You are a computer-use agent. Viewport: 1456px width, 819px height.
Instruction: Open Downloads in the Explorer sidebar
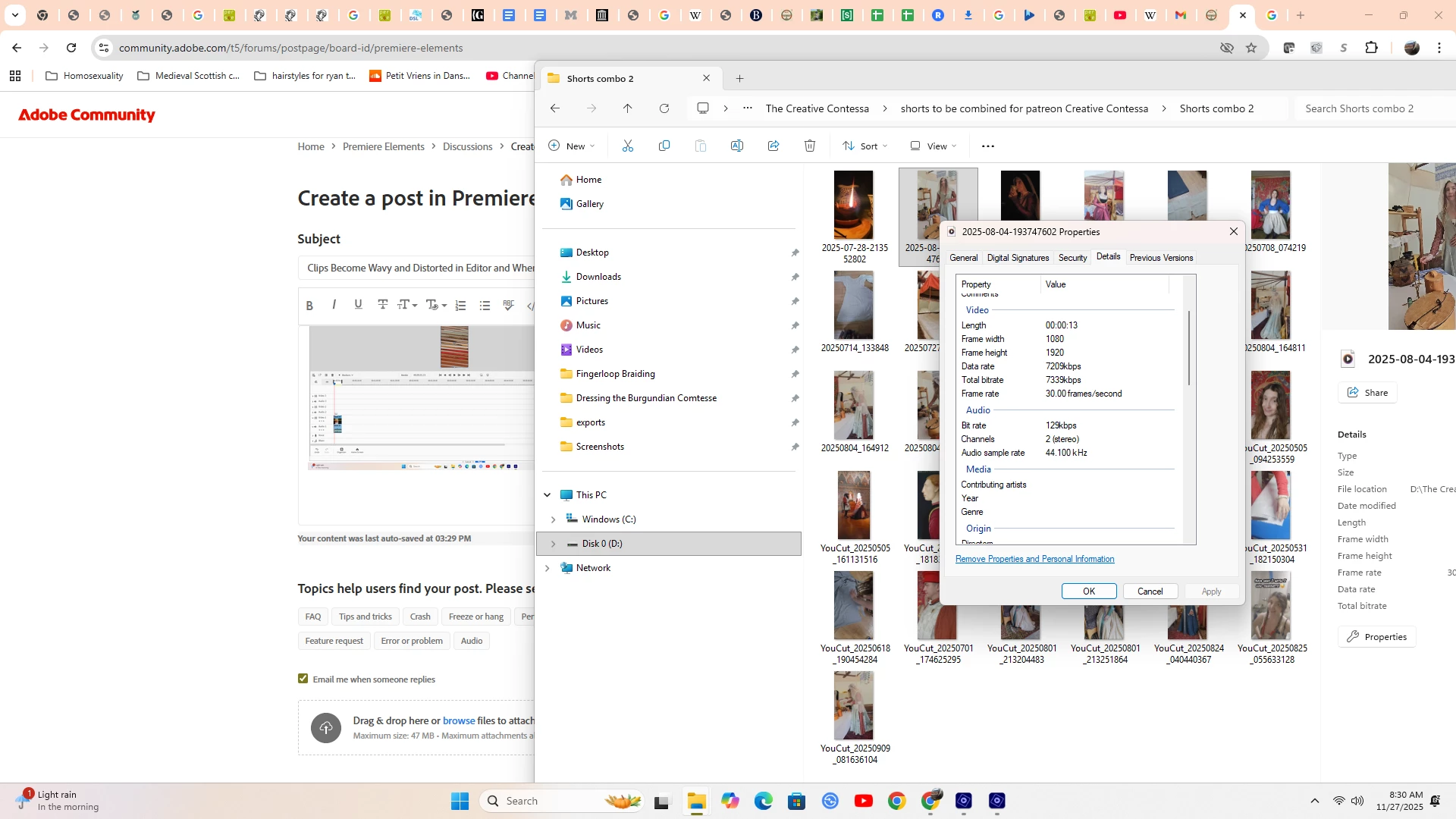598,277
